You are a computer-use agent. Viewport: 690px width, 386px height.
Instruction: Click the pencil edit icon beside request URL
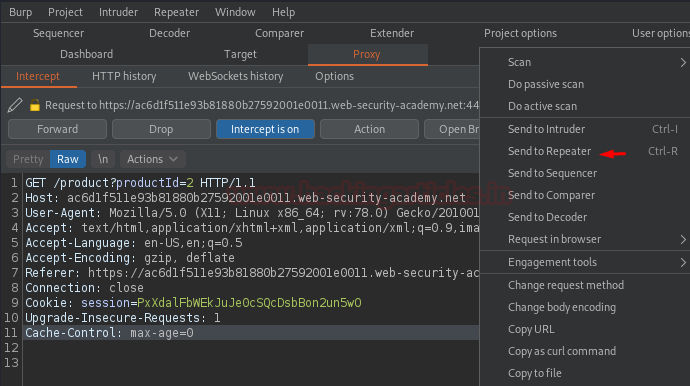pos(15,105)
